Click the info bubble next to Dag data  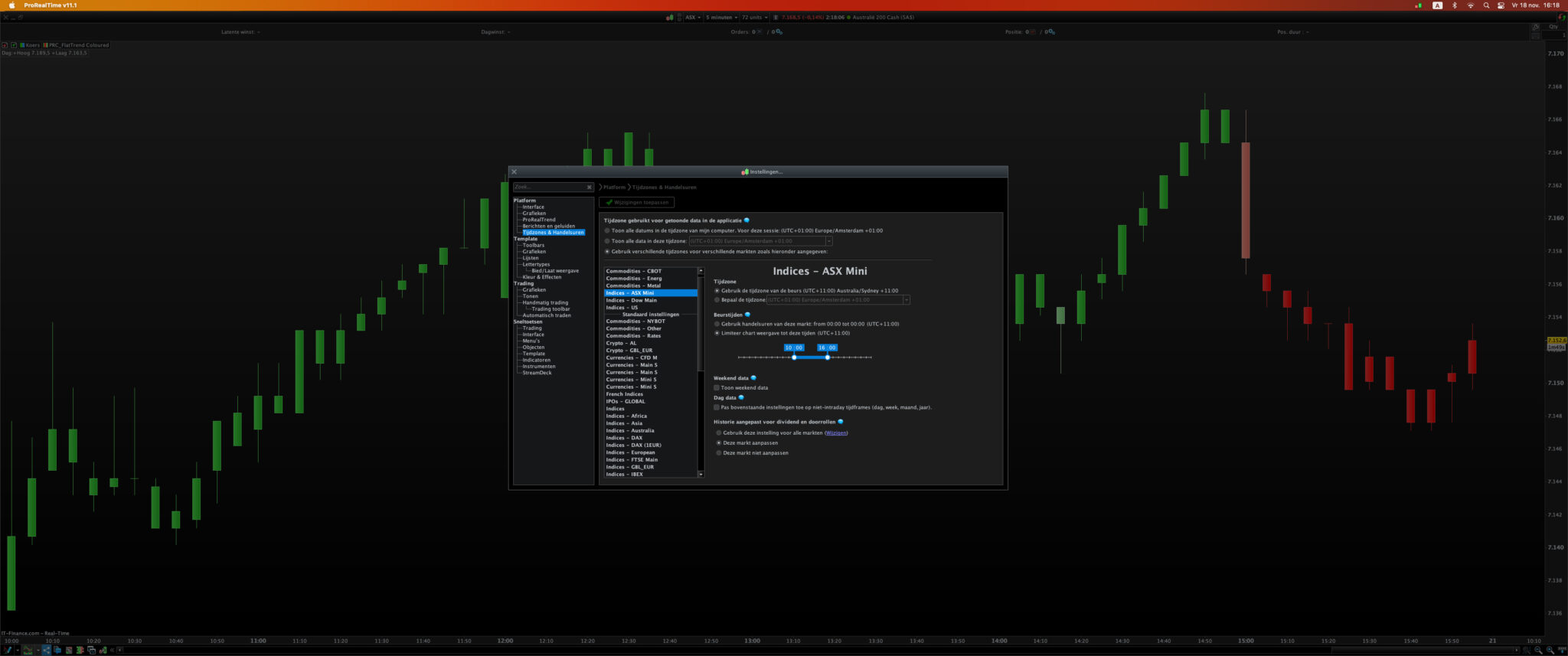(x=741, y=397)
